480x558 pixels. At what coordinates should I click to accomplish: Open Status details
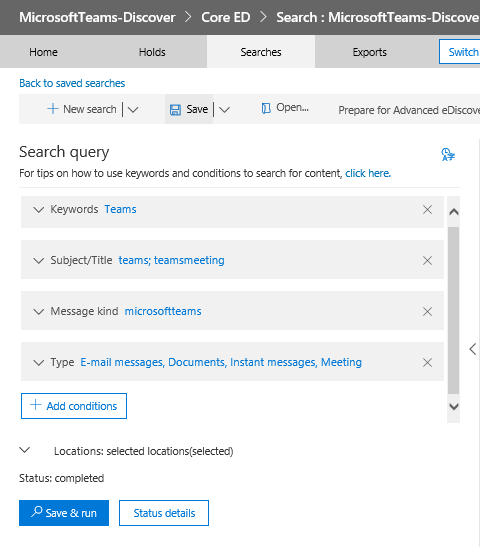(164, 513)
